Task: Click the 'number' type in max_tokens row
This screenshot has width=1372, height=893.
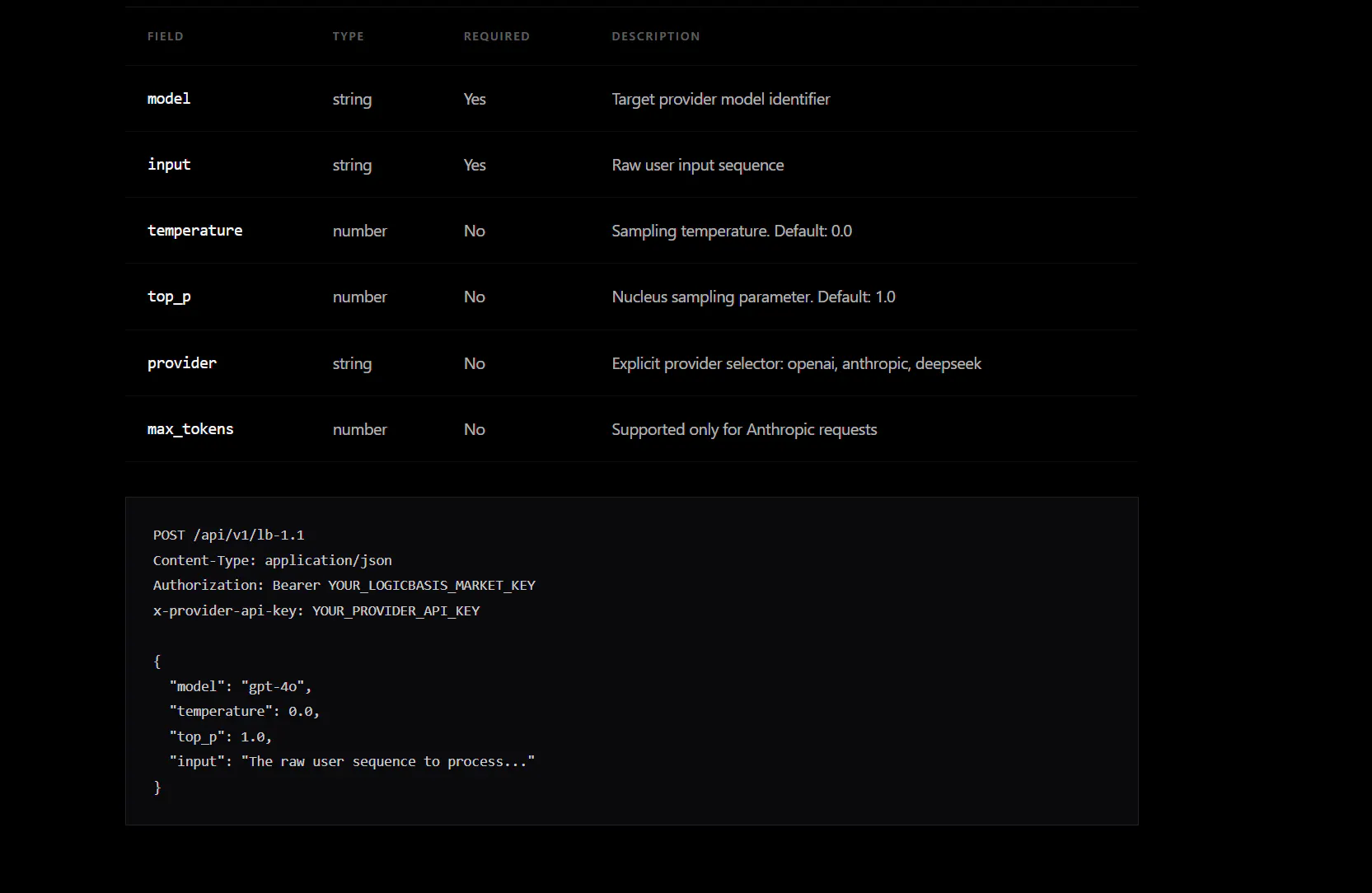Action: pos(359,429)
